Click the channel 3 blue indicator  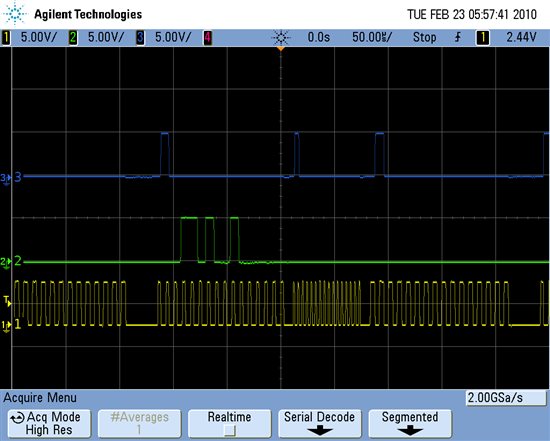pos(140,38)
